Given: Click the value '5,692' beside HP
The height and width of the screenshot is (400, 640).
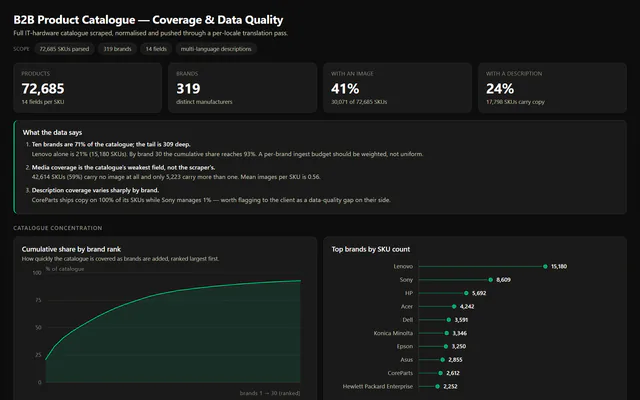Looking at the screenshot, I should click(x=479, y=293).
